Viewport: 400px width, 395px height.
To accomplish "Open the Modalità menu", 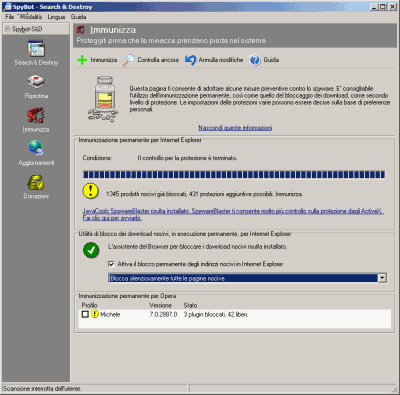I will [31, 17].
